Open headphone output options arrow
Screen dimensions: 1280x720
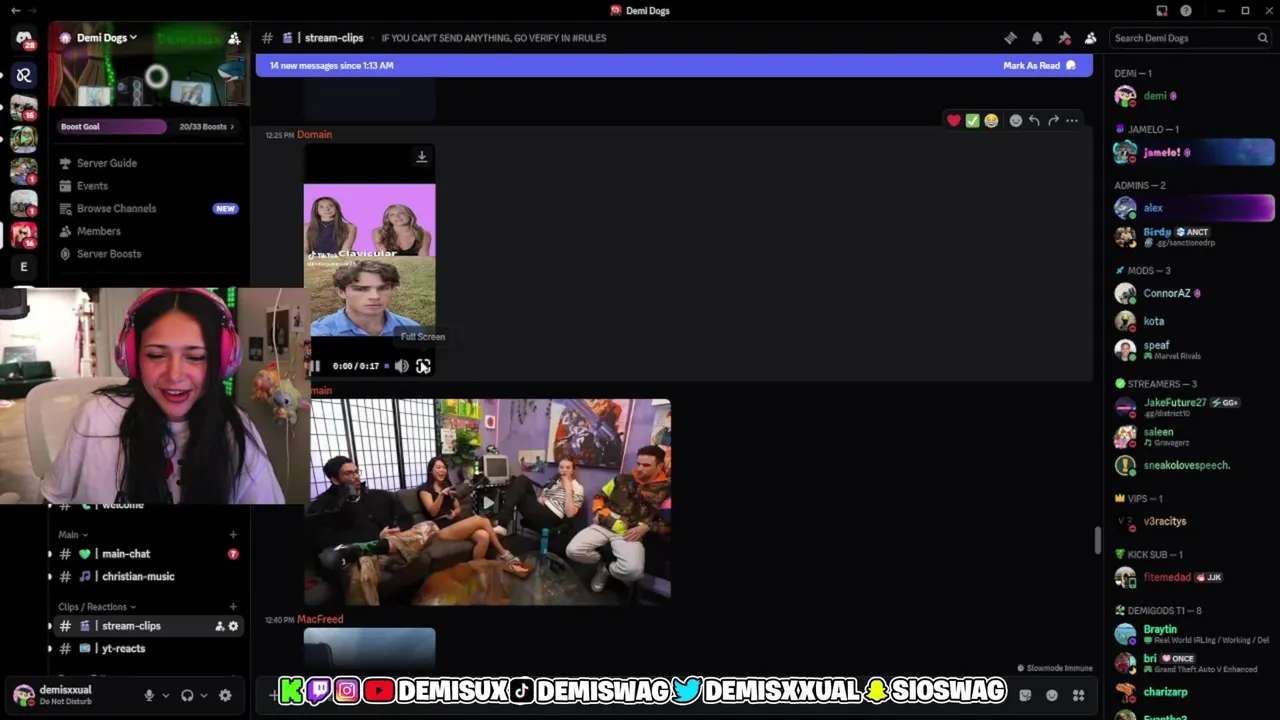tap(204, 695)
